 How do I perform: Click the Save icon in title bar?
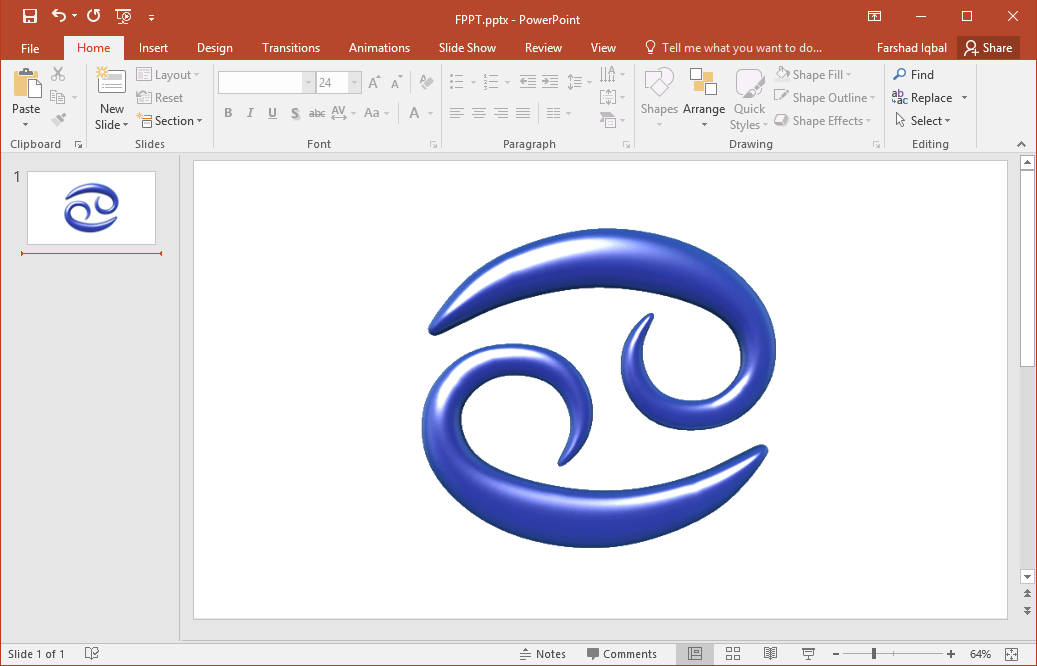tap(30, 16)
